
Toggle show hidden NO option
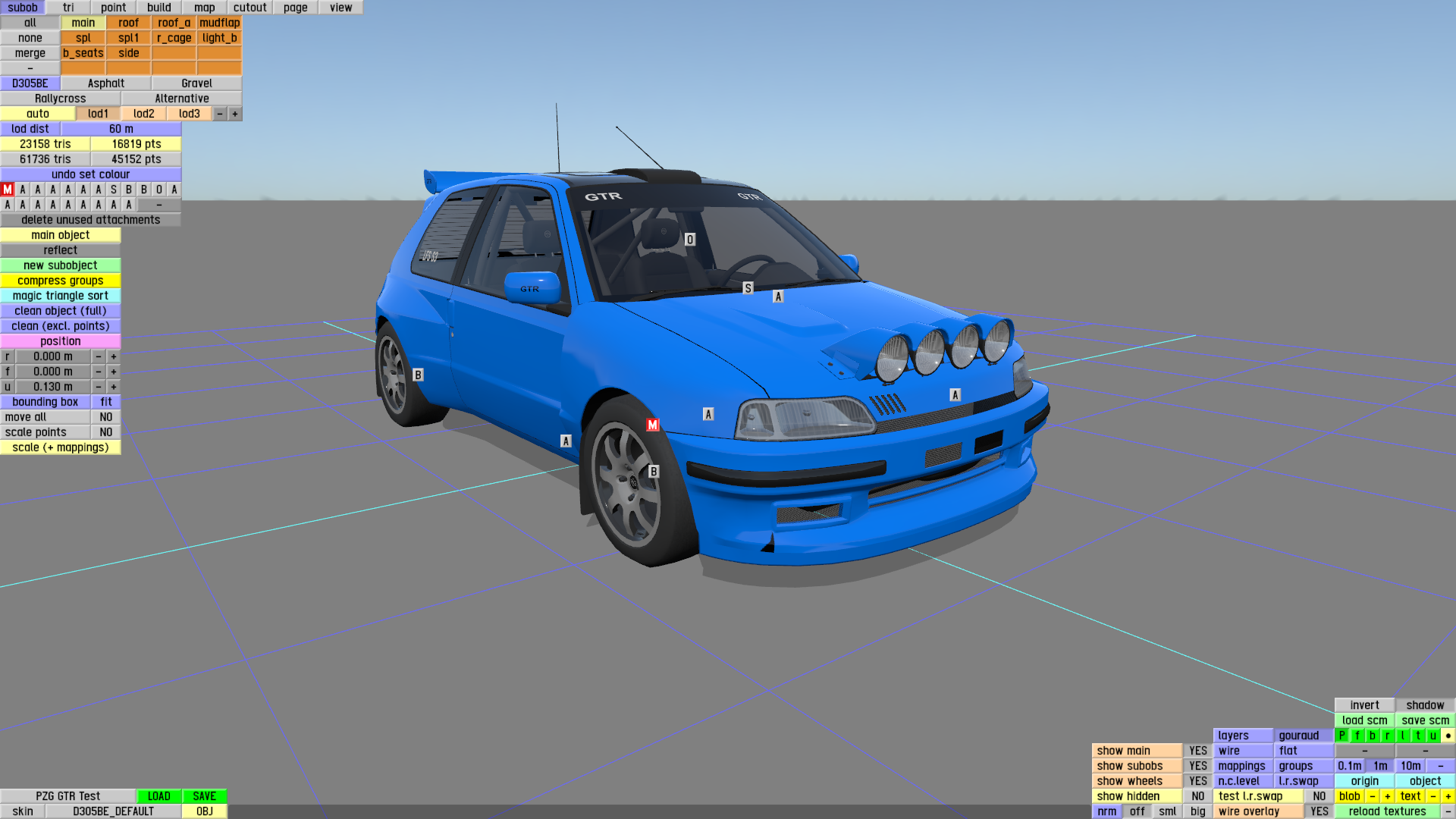click(1197, 796)
